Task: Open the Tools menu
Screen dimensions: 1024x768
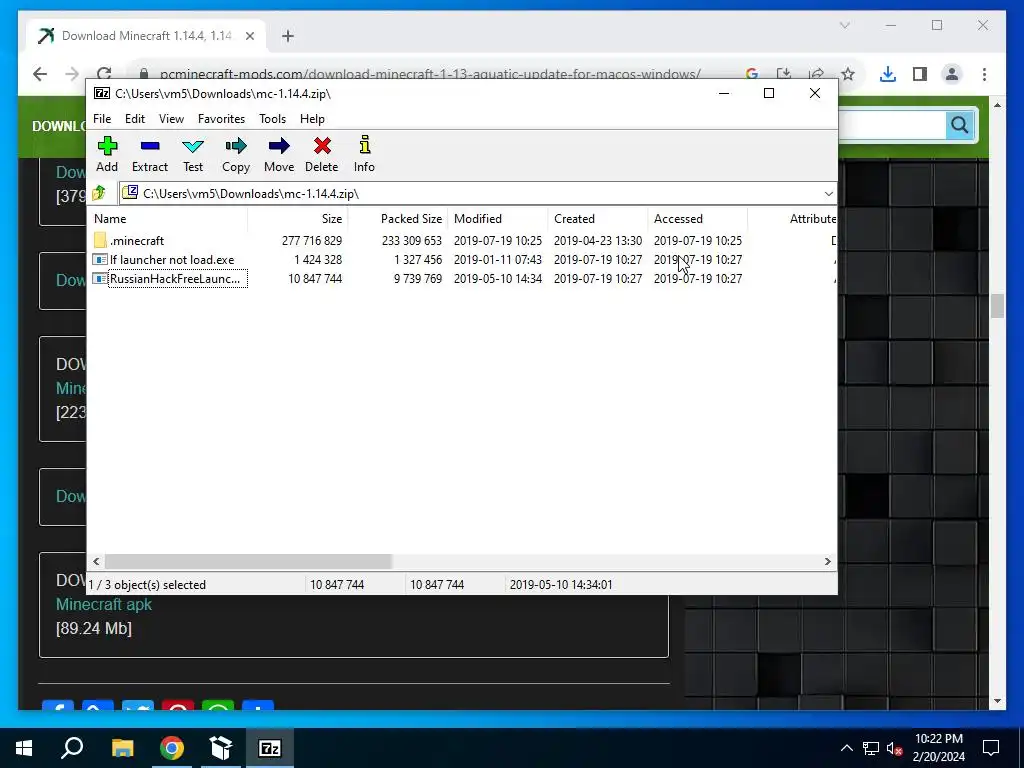Action: point(272,119)
